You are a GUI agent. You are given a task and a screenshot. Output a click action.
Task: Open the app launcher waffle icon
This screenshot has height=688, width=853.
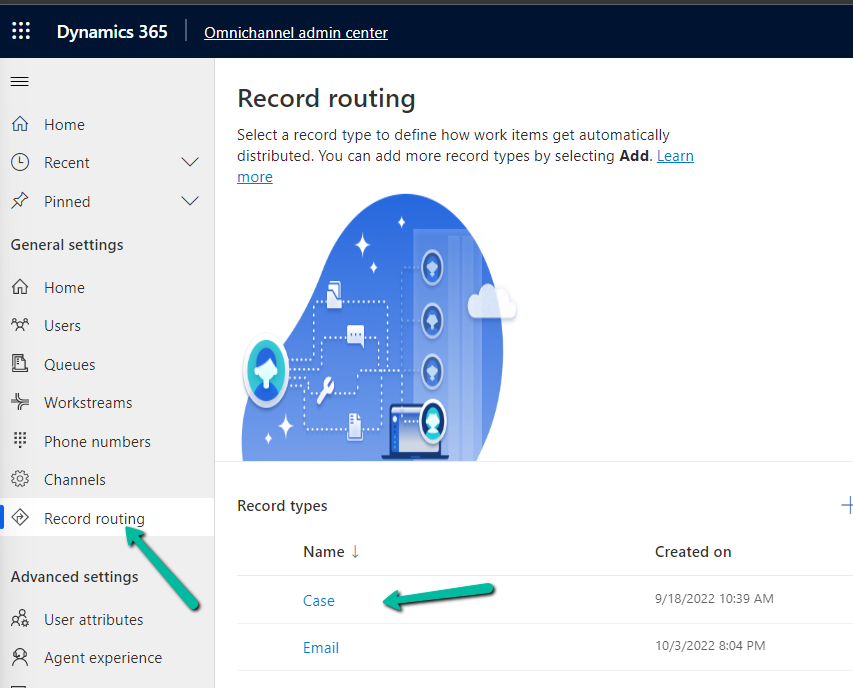click(x=21, y=32)
